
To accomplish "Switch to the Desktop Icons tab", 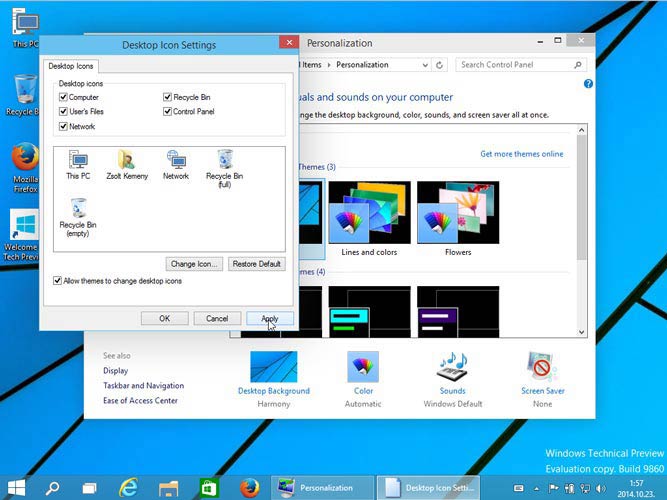I will [71, 66].
